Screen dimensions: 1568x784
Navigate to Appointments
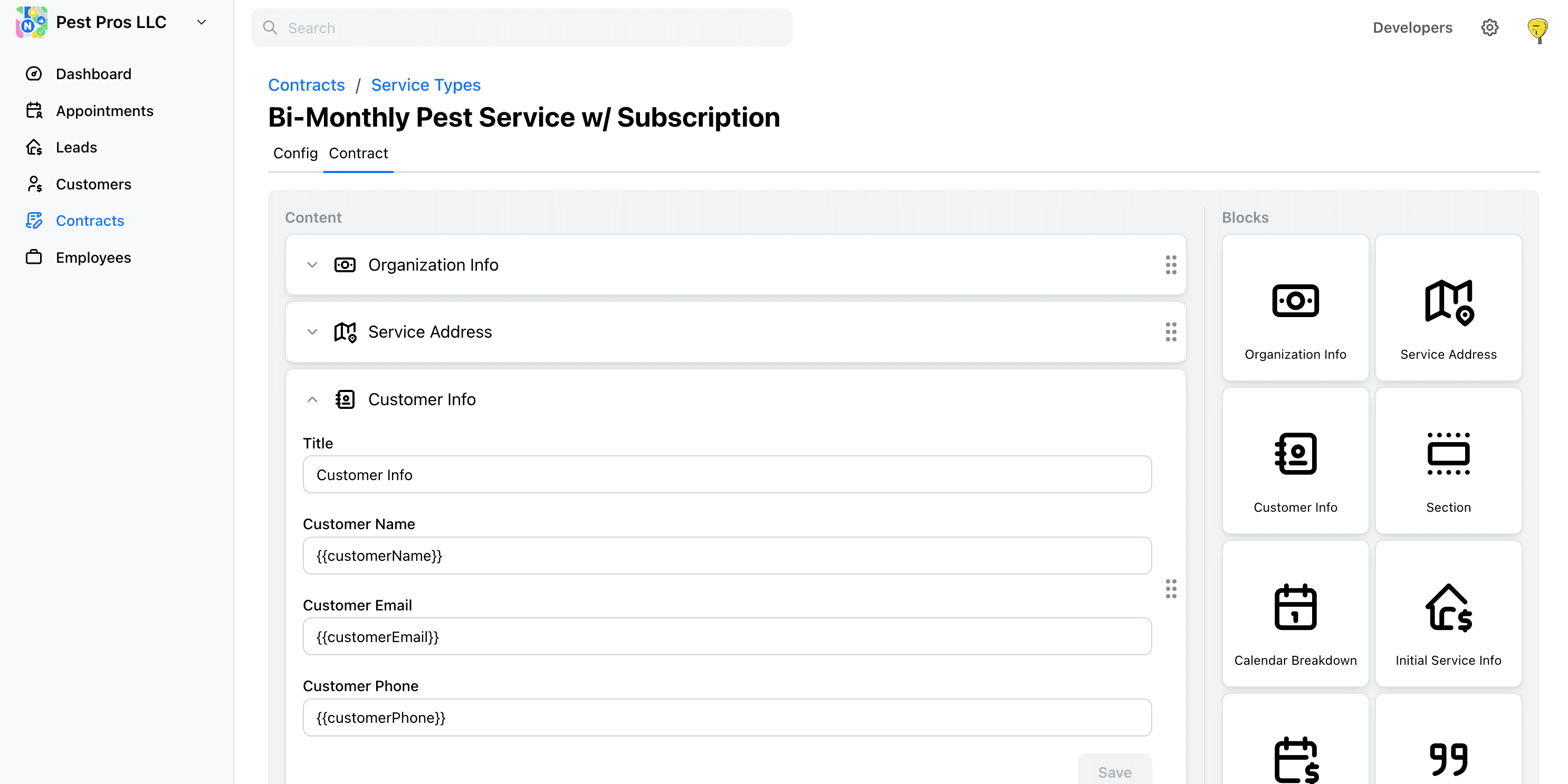click(104, 111)
